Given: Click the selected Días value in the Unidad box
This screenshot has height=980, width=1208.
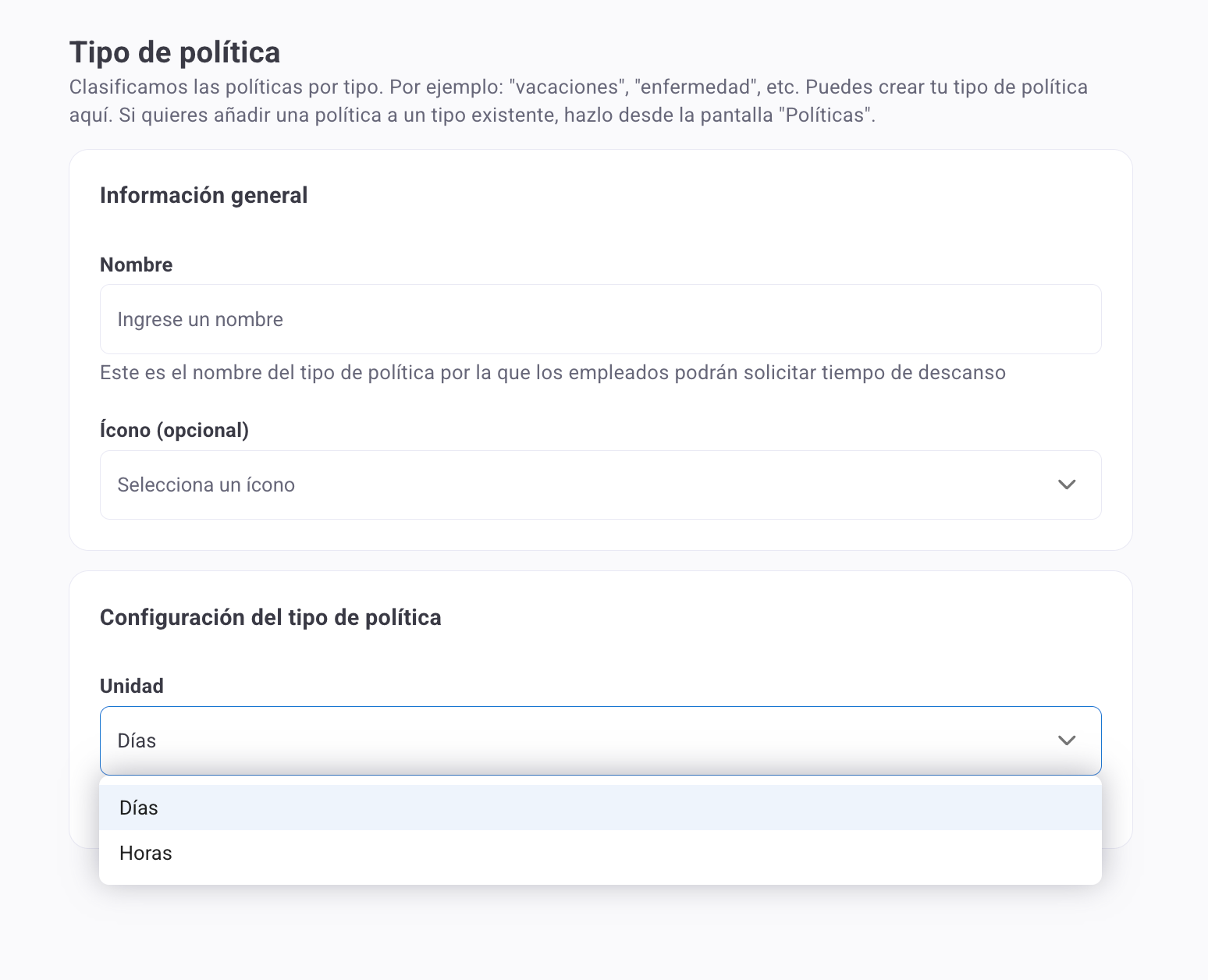Looking at the screenshot, I should (x=137, y=740).
